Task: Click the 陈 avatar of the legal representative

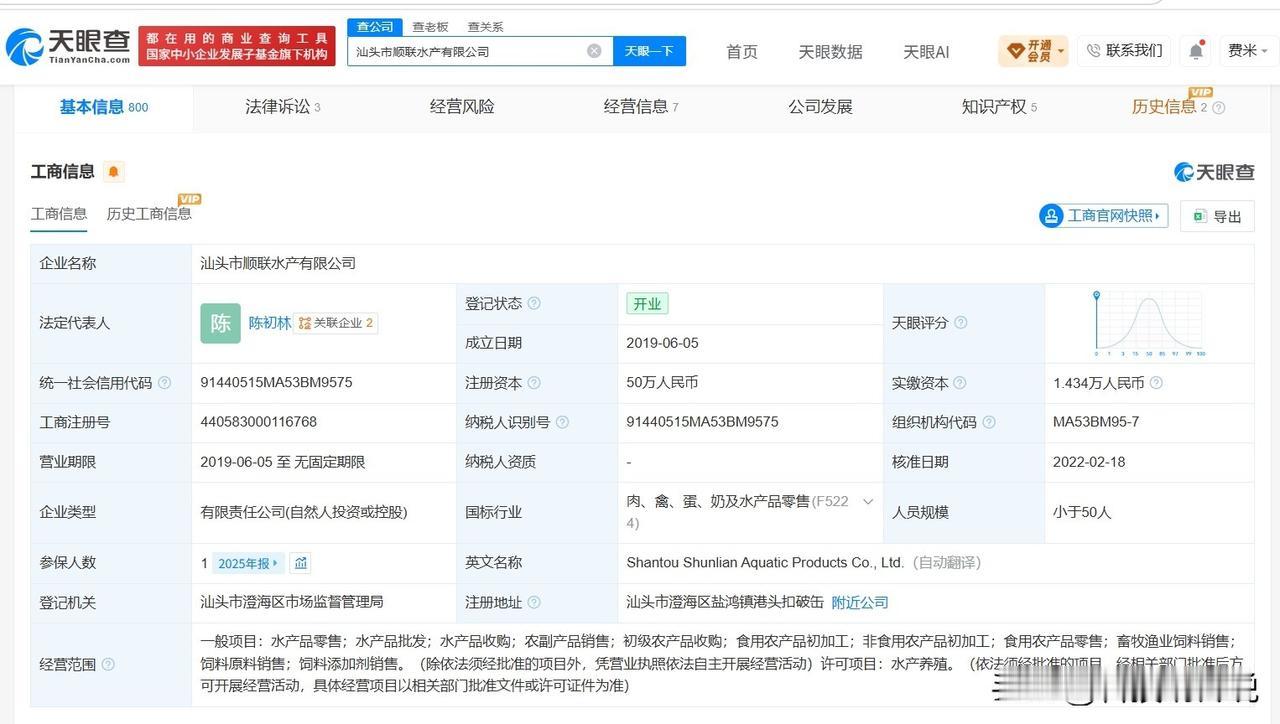Action: point(220,323)
